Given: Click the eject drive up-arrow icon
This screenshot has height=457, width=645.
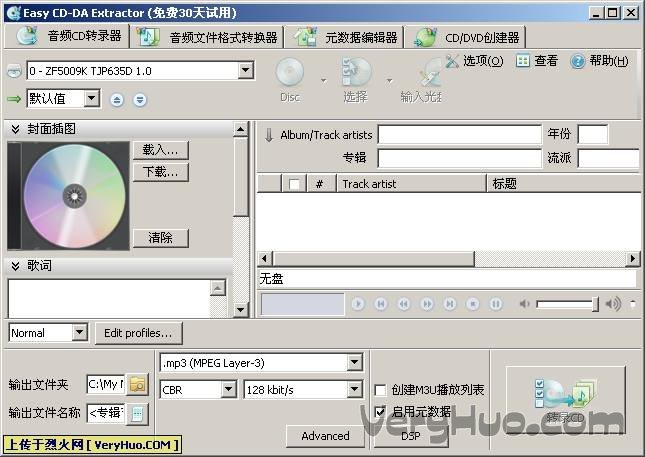Looking at the screenshot, I should pos(117,99).
